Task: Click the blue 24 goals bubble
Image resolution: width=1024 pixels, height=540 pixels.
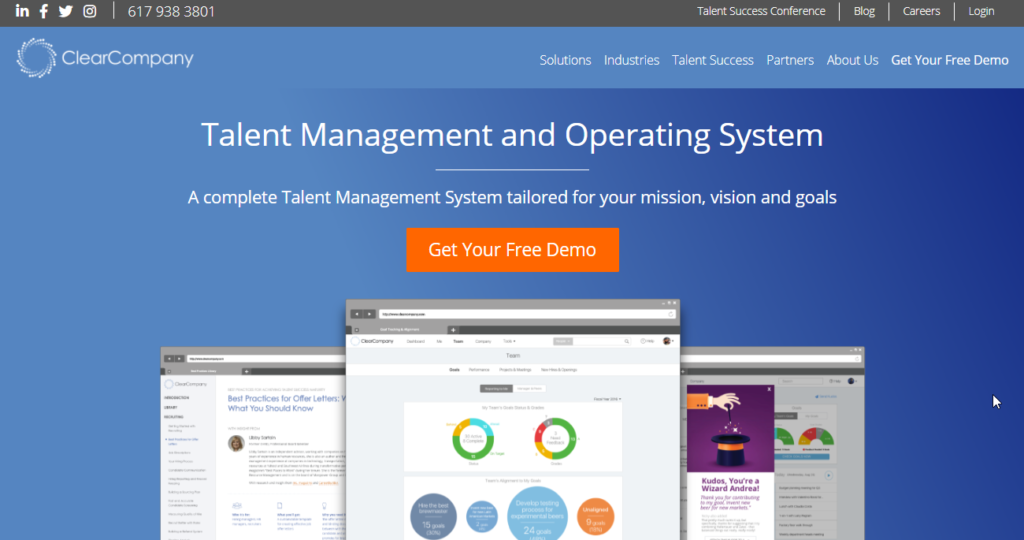Action: pyautogui.click(x=537, y=513)
